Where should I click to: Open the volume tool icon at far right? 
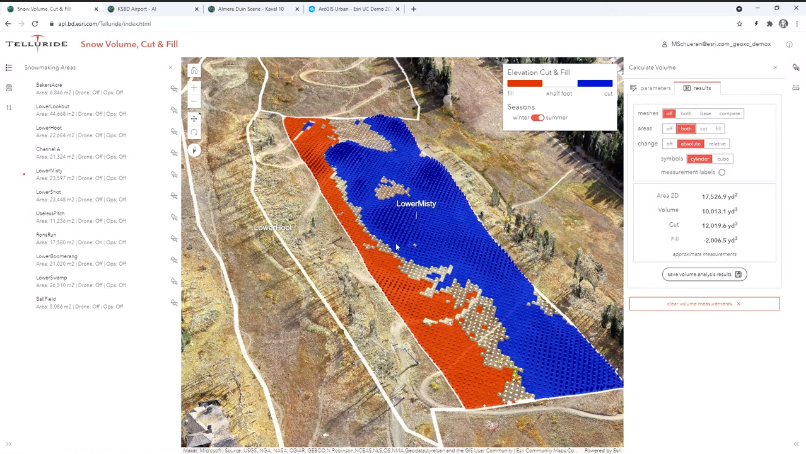tap(796, 67)
